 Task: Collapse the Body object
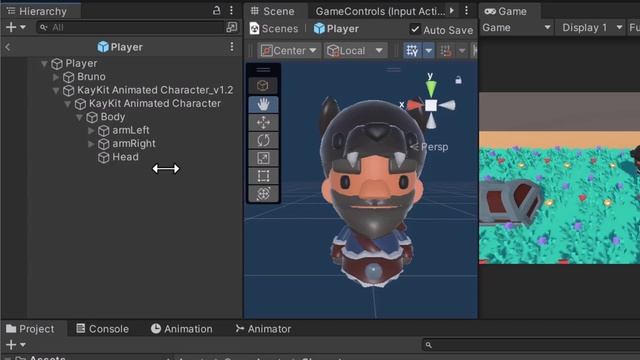tap(80, 117)
